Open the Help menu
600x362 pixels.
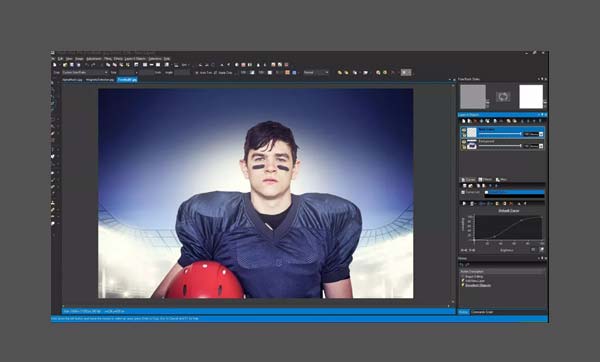tap(167, 59)
